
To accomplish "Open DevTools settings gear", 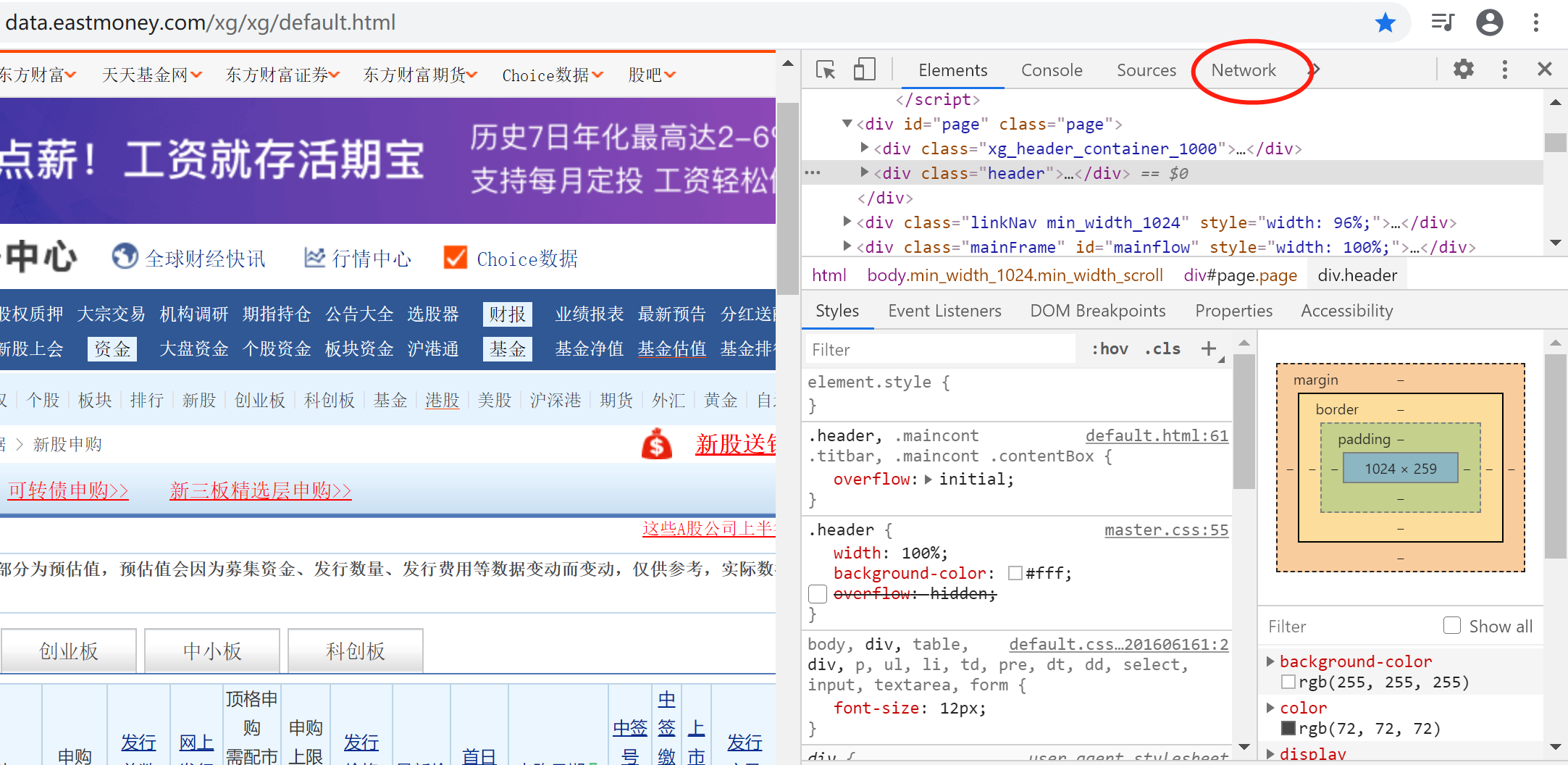I will coord(1464,69).
